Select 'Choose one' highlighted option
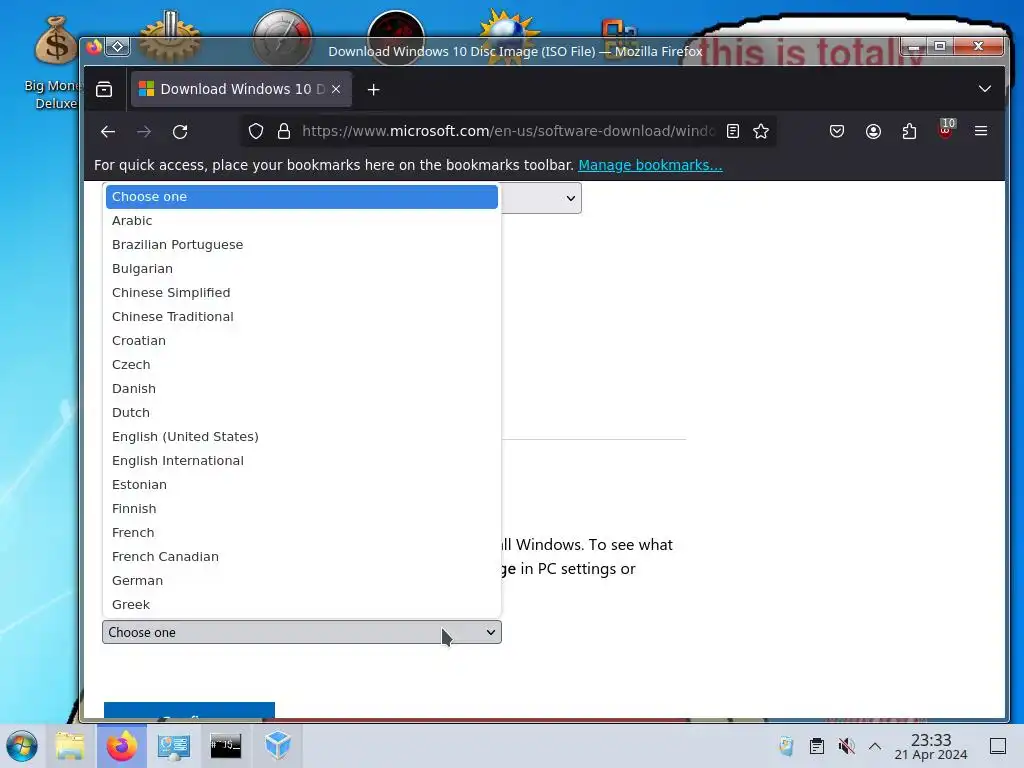The width and height of the screenshot is (1024, 768). point(302,197)
